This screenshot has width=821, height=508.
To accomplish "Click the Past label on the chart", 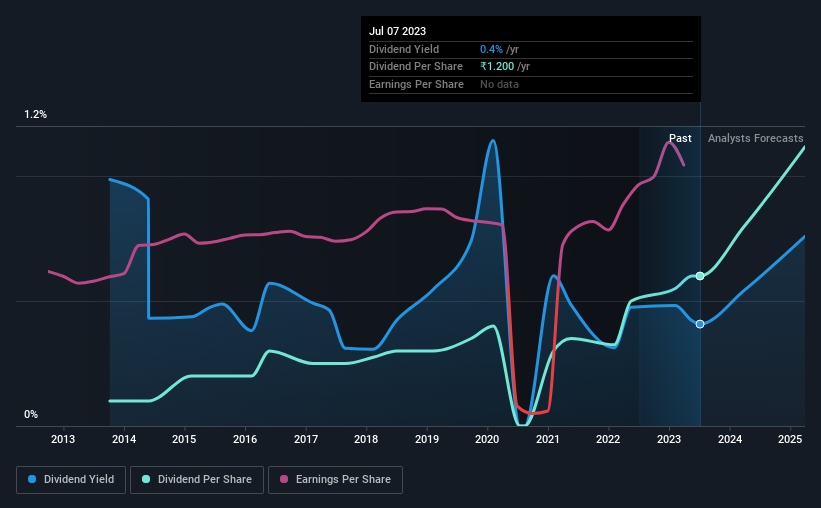I will (x=680, y=138).
